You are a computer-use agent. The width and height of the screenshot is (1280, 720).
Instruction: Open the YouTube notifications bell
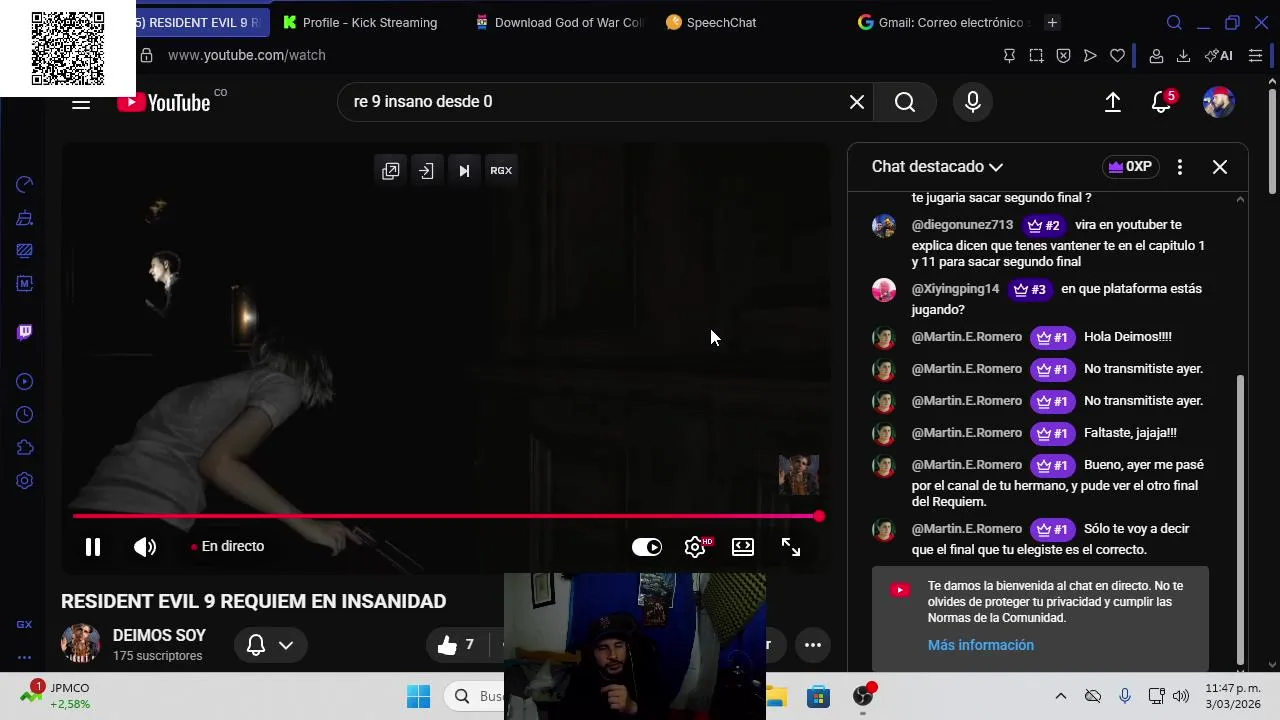pos(1161,102)
